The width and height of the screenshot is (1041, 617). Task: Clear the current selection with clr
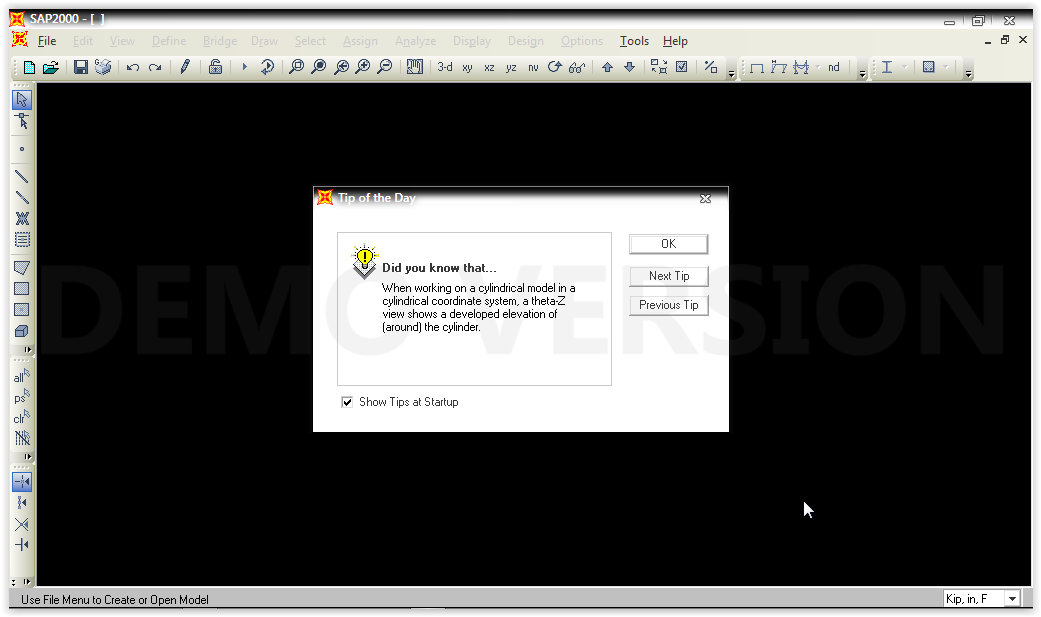coord(18,418)
